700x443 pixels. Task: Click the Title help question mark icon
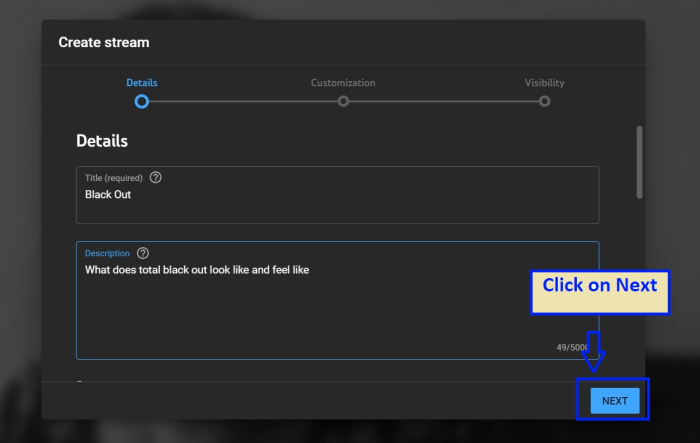pyautogui.click(x=155, y=178)
